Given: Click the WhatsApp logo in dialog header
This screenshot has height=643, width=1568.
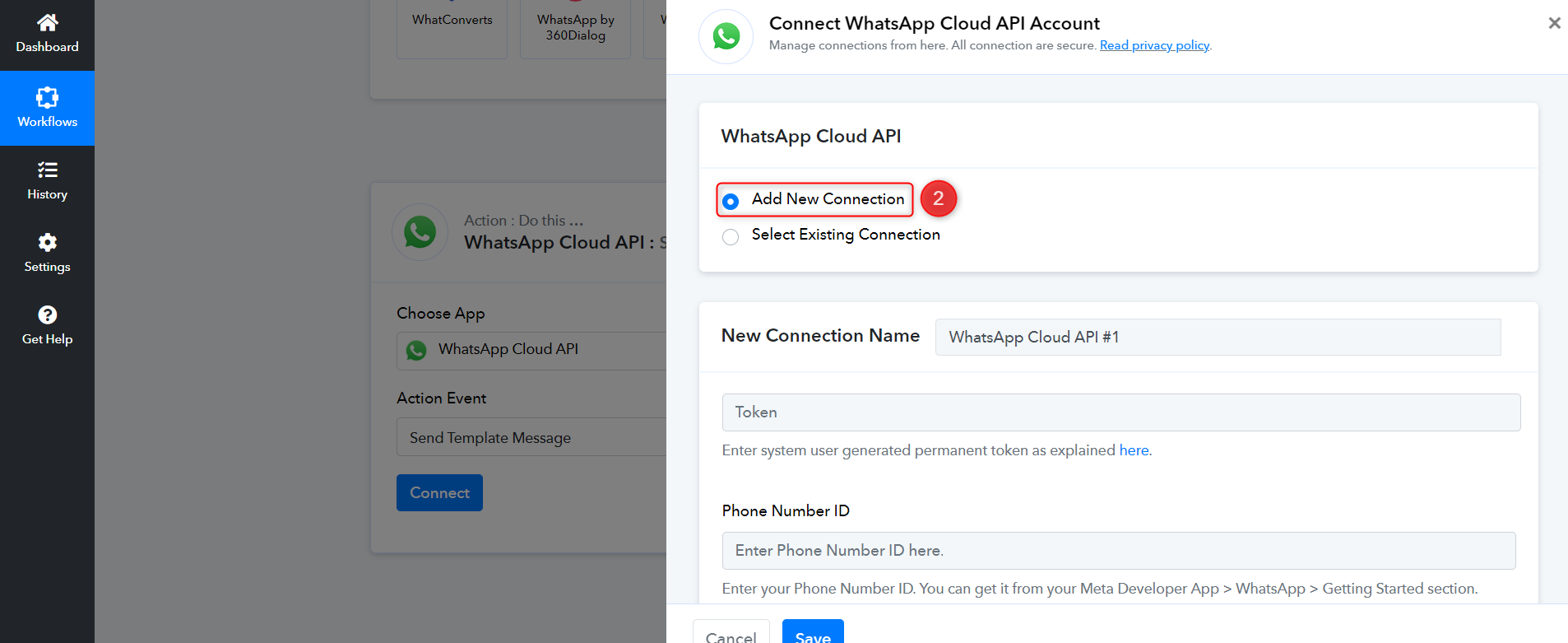Looking at the screenshot, I should click(x=726, y=36).
